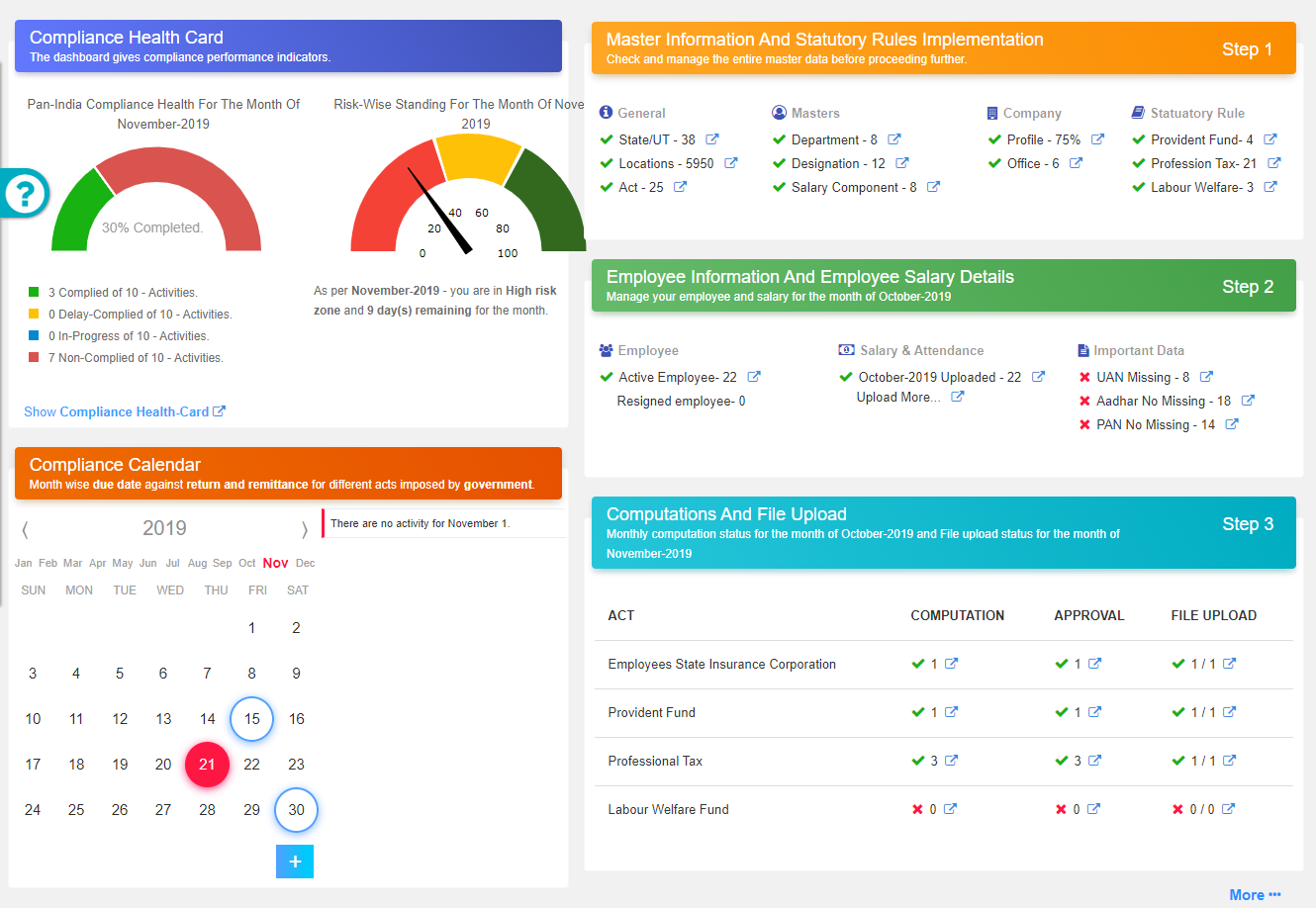Select highlighted date 21 in calendar

pos(207,765)
